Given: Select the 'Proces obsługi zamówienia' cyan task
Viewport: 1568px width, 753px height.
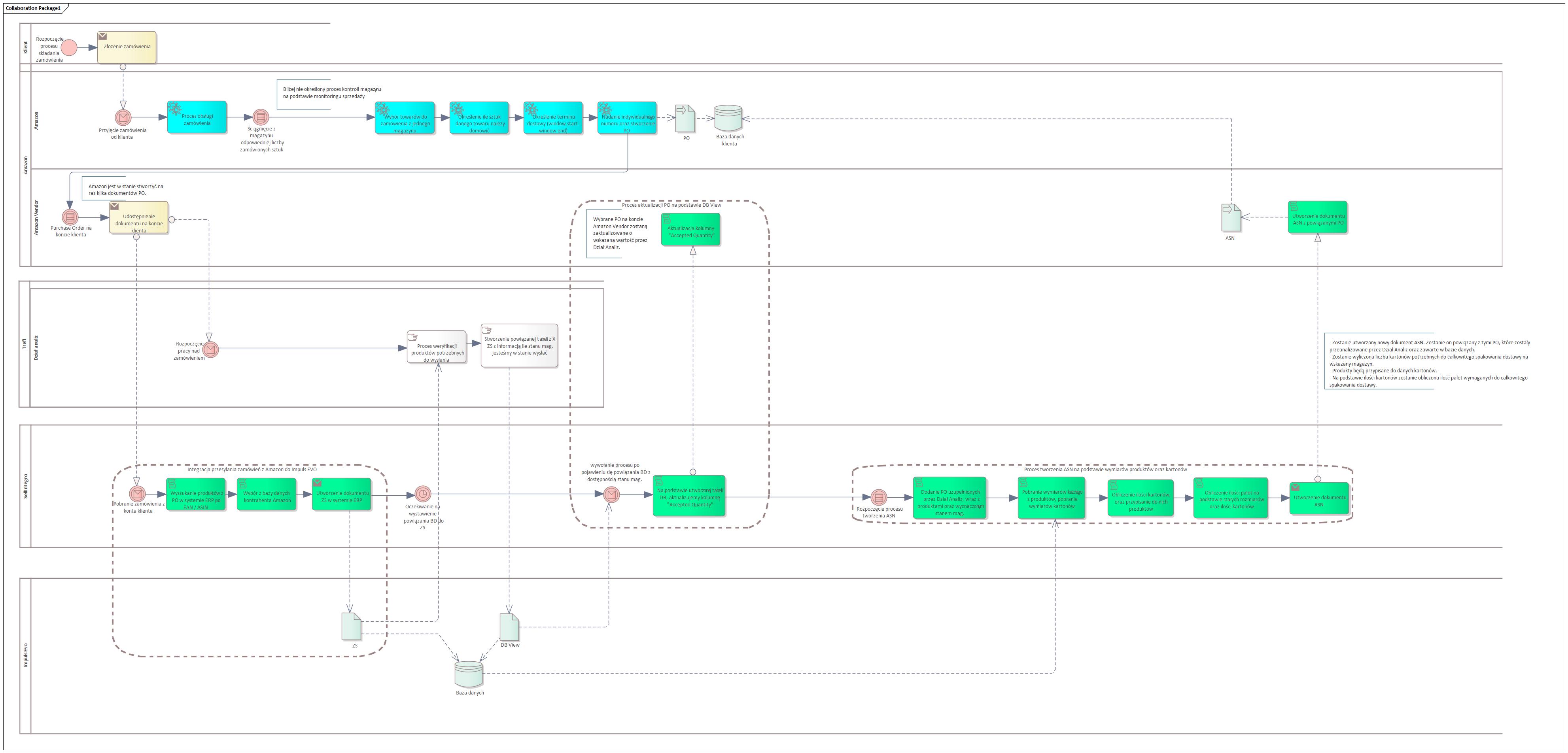Looking at the screenshot, I should tap(197, 117).
